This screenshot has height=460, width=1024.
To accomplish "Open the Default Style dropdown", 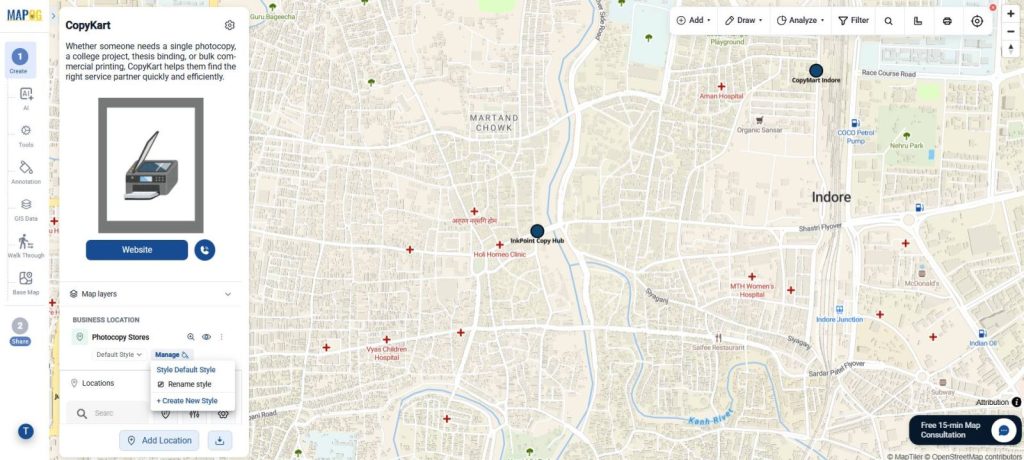I will pos(119,355).
